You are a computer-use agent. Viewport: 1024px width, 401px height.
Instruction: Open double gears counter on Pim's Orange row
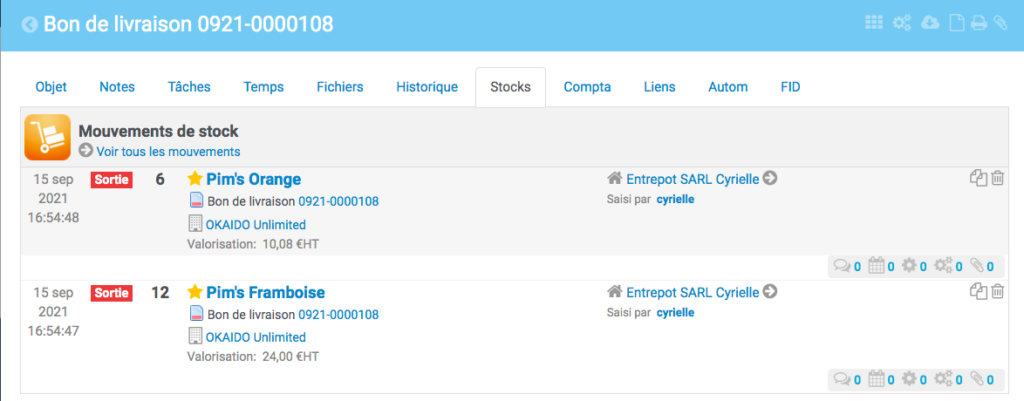(x=948, y=266)
